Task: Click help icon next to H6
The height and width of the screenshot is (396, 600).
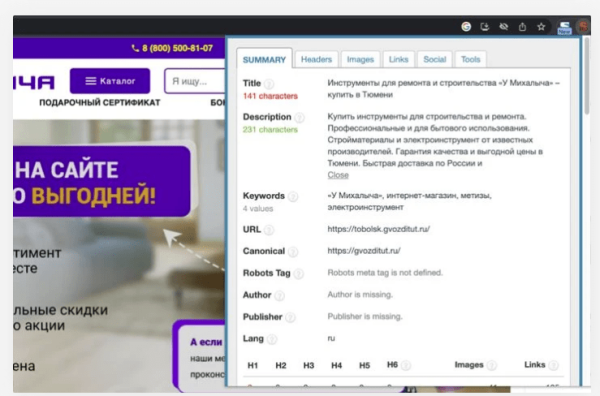Action: tap(406, 365)
